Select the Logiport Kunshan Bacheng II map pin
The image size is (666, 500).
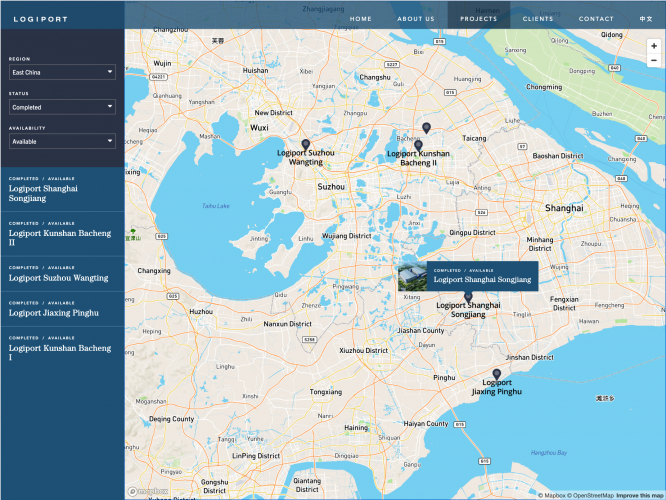[418, 146]
